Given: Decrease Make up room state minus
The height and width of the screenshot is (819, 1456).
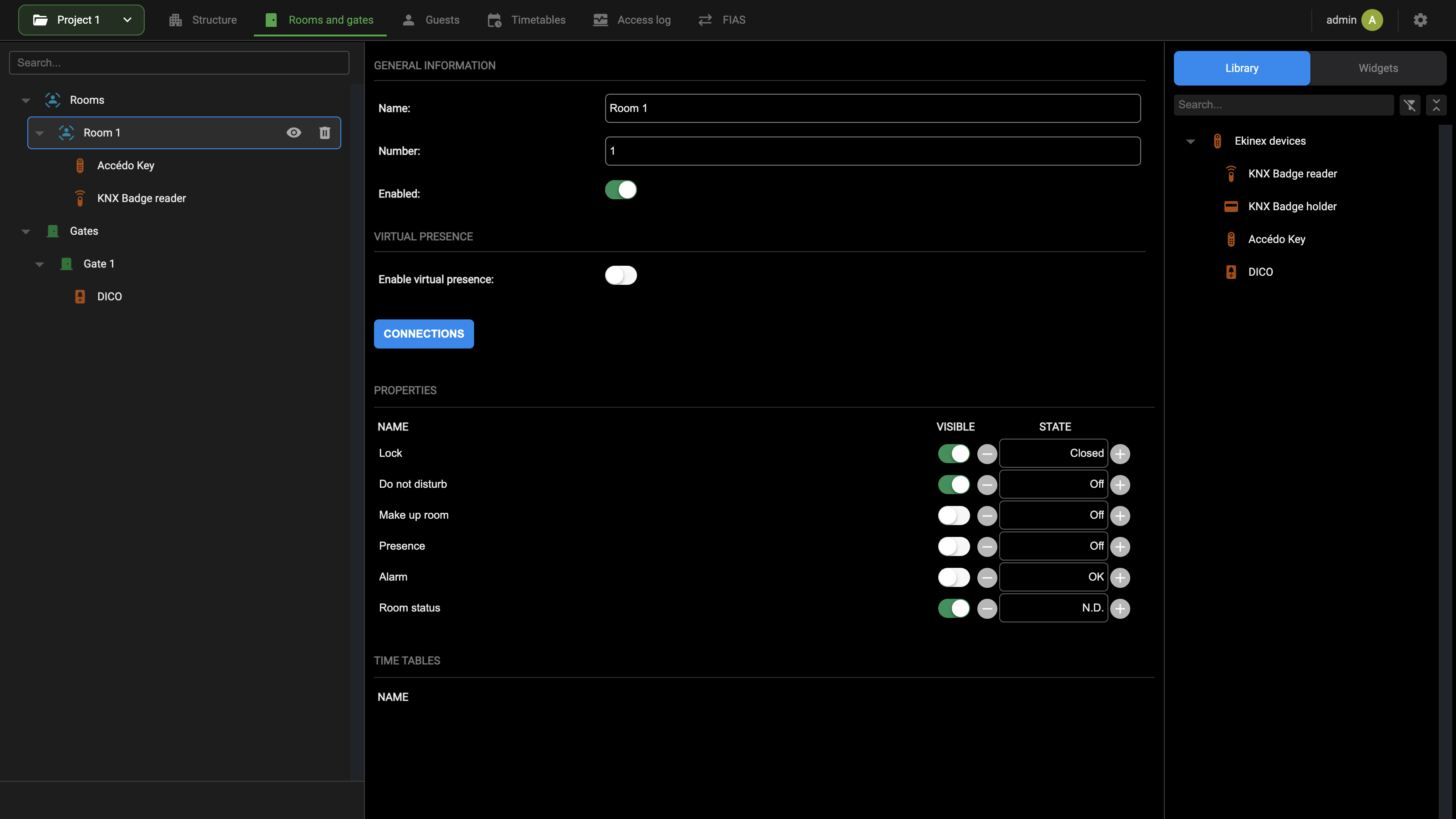Looking at the screenshot, I should tap(987, 516).
